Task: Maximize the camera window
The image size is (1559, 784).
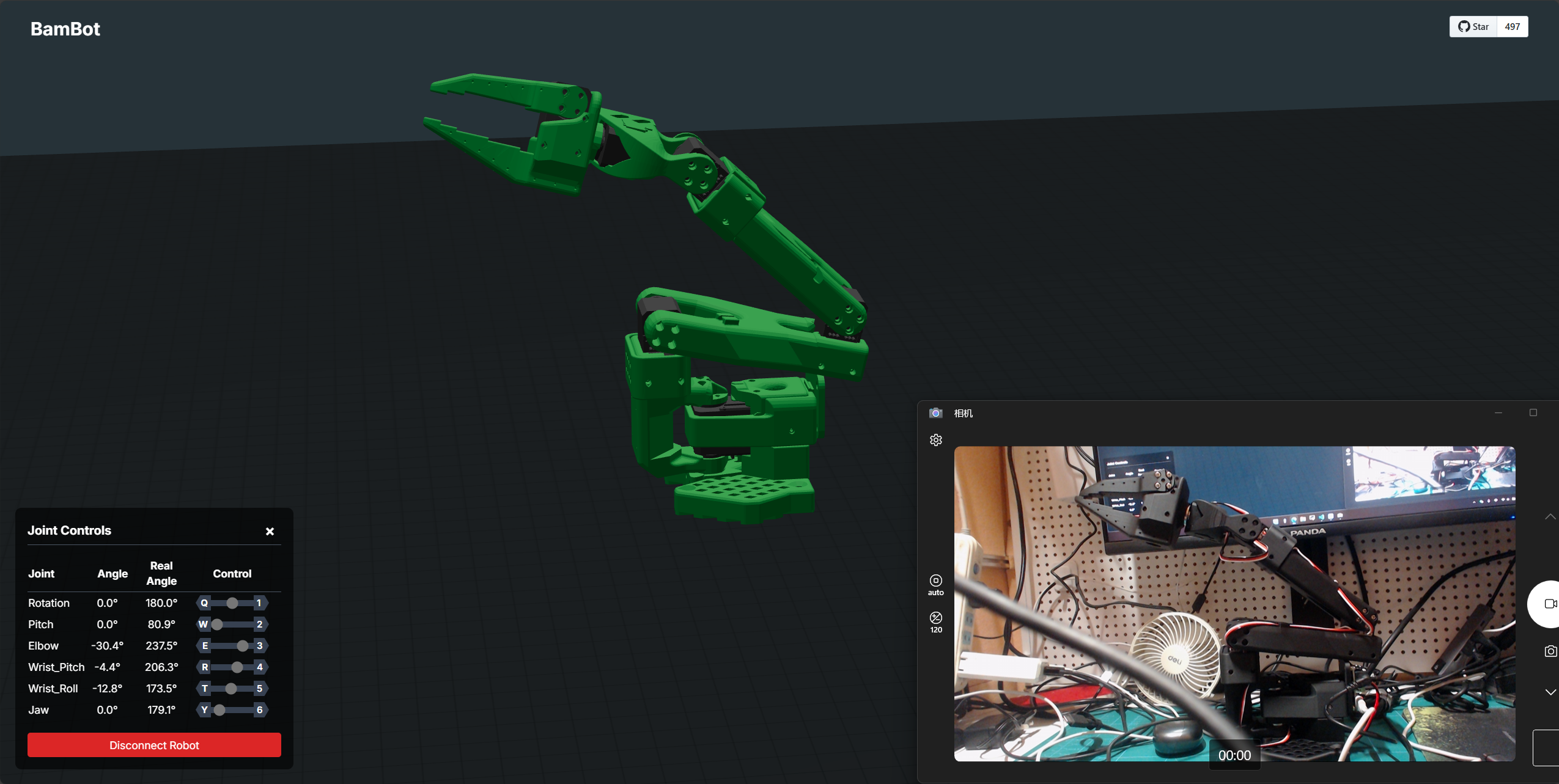Action: point(1533,413)
